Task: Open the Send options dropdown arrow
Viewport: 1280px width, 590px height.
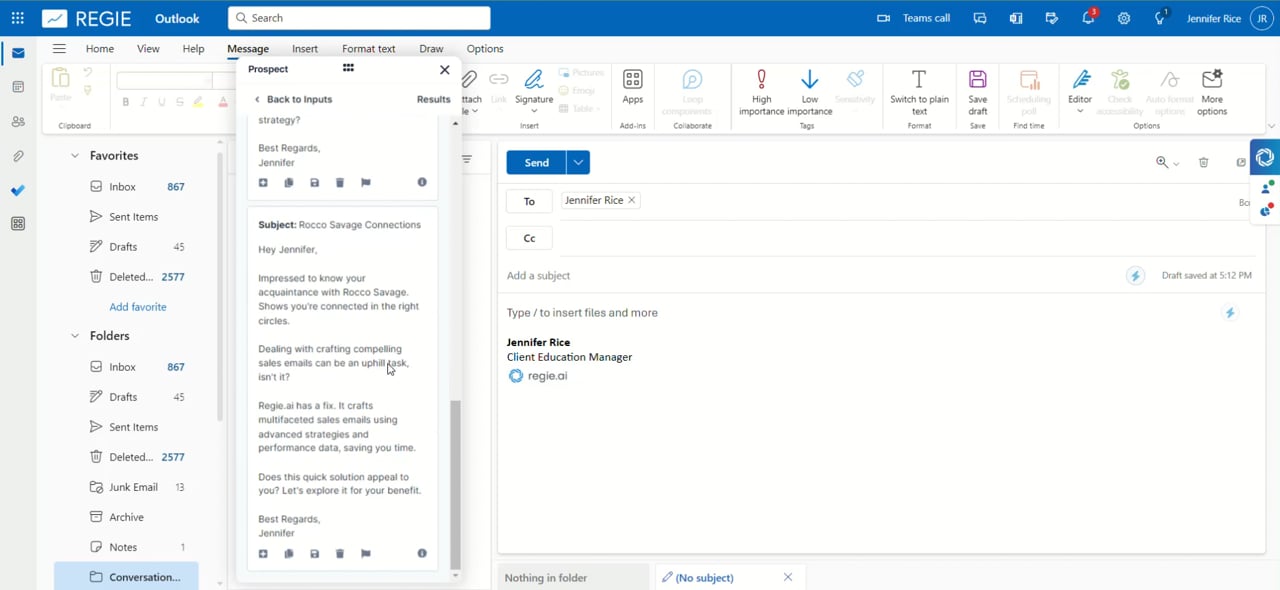Action: pos(579,162)
